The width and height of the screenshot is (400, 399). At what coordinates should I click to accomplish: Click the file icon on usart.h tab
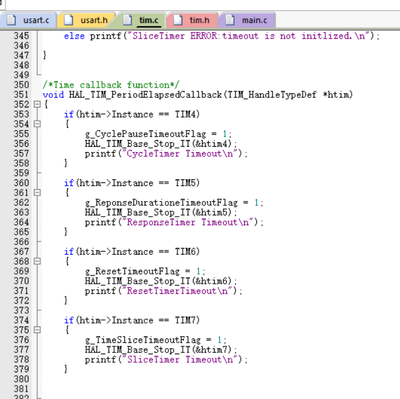pyautogui.click(x=69, y=20)
